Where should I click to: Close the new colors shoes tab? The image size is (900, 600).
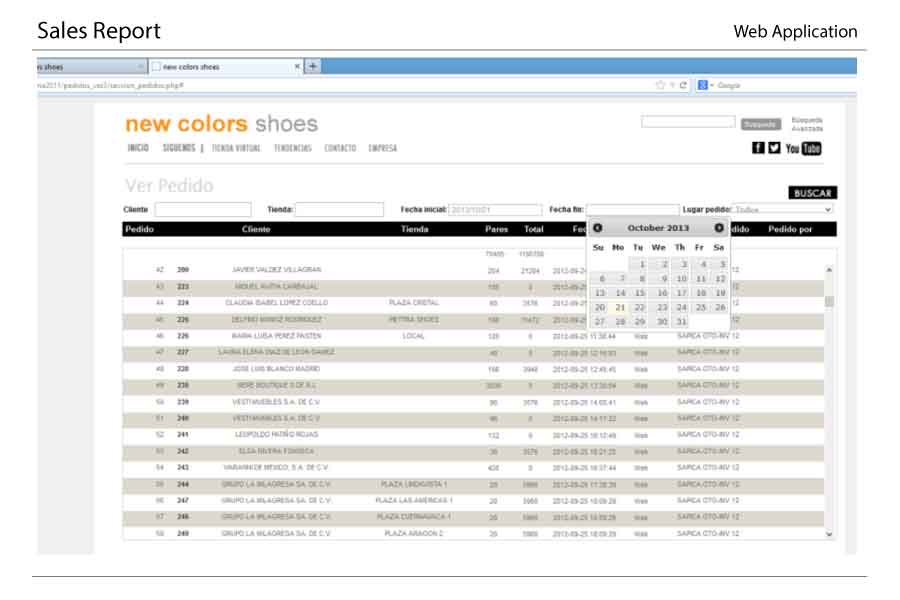(297, 66)
